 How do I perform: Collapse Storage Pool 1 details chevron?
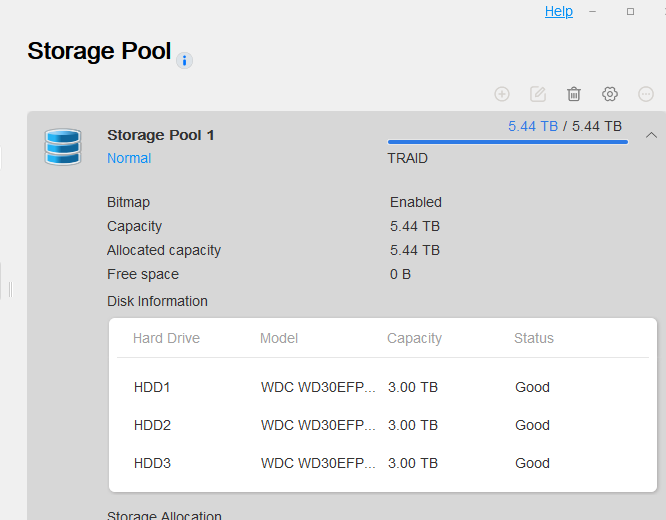[x=651, y=135]
